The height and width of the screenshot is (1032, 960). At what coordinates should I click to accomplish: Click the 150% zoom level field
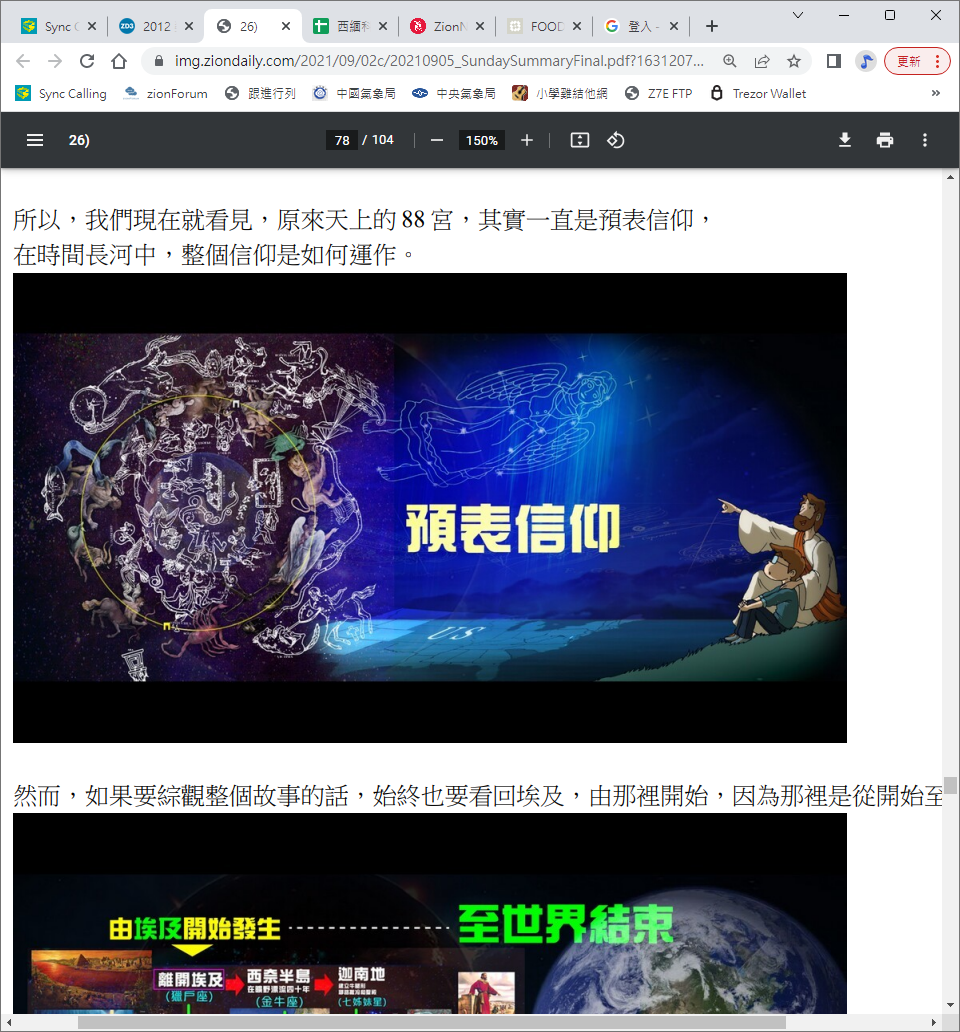coord(482,140)
